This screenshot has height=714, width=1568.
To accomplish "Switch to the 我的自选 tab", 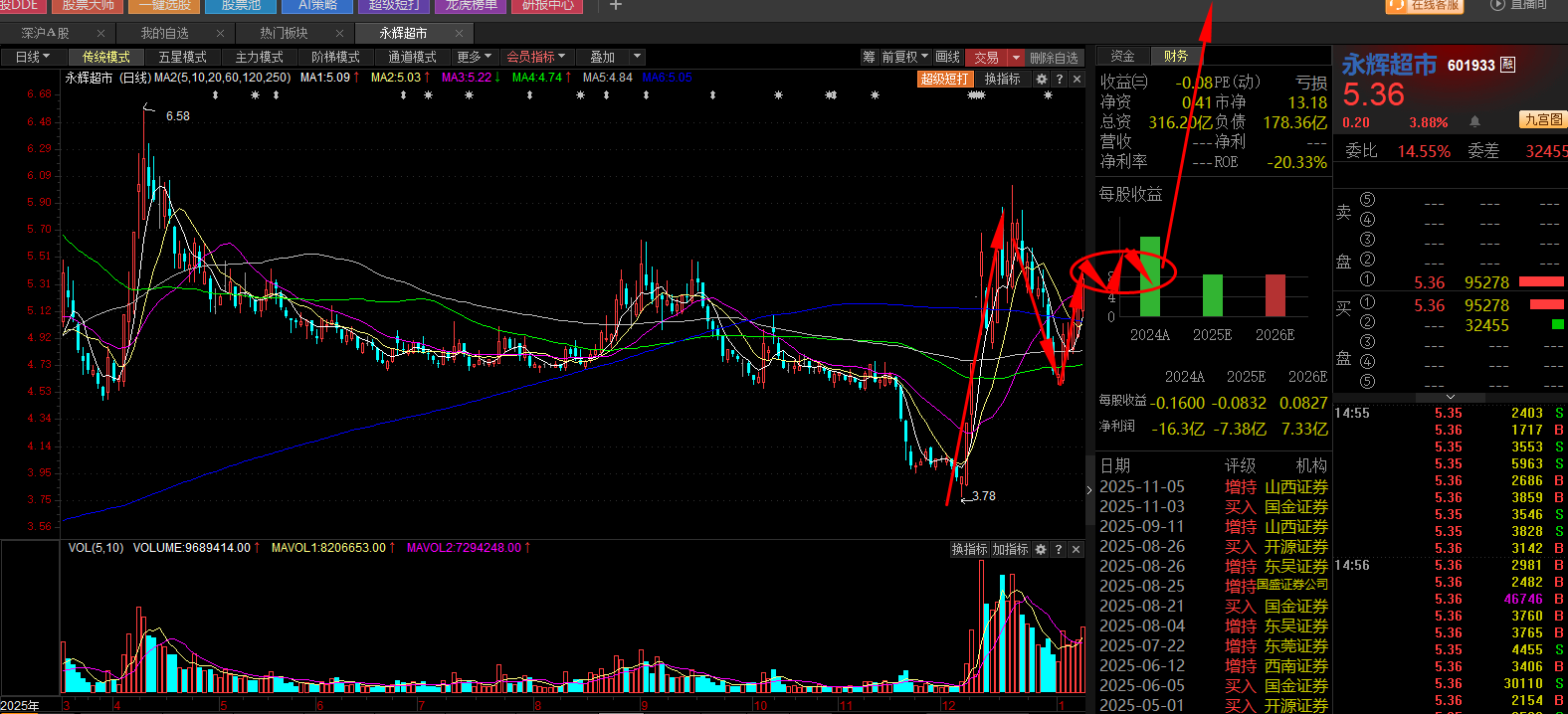I will tap(164, 33).
